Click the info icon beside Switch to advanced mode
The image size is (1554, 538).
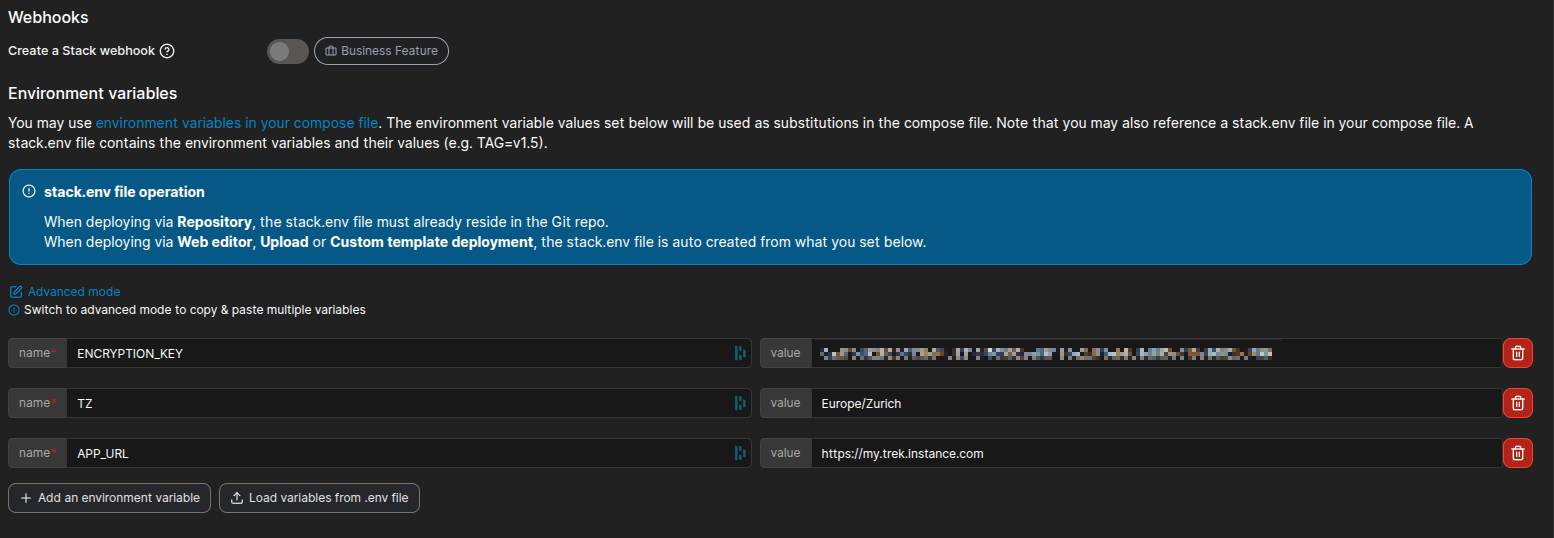click(14, 310)
